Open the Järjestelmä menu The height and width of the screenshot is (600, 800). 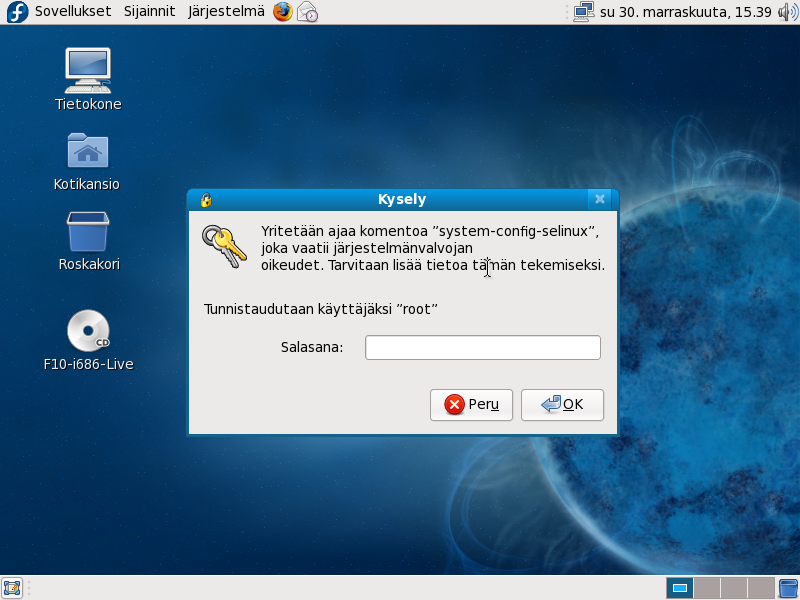(x=226, y=12)
